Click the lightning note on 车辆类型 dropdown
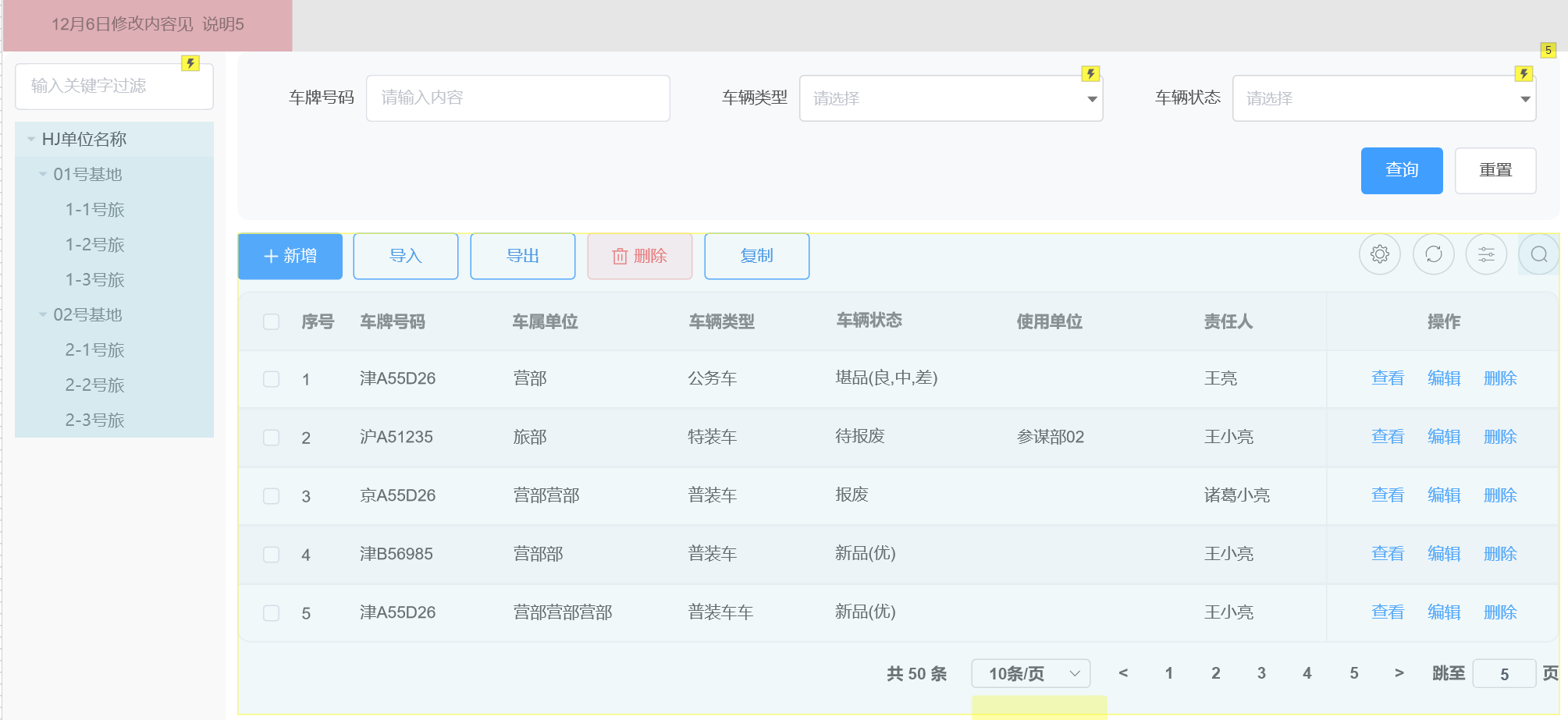The height and width of the screenshot is (720, 1568). click(x=1090, y=73)
